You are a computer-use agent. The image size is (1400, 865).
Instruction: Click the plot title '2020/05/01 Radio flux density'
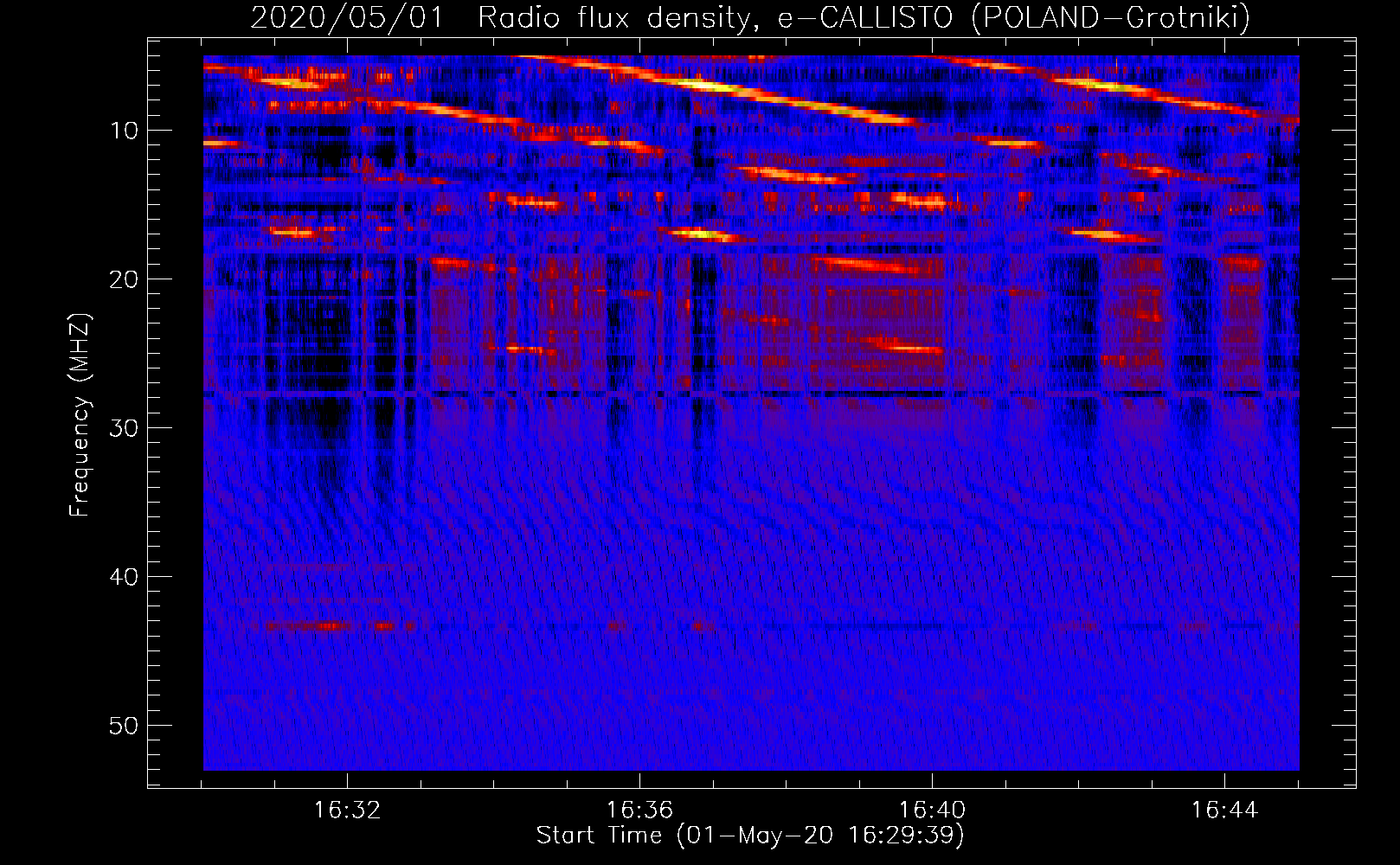(x=750, y=17)
